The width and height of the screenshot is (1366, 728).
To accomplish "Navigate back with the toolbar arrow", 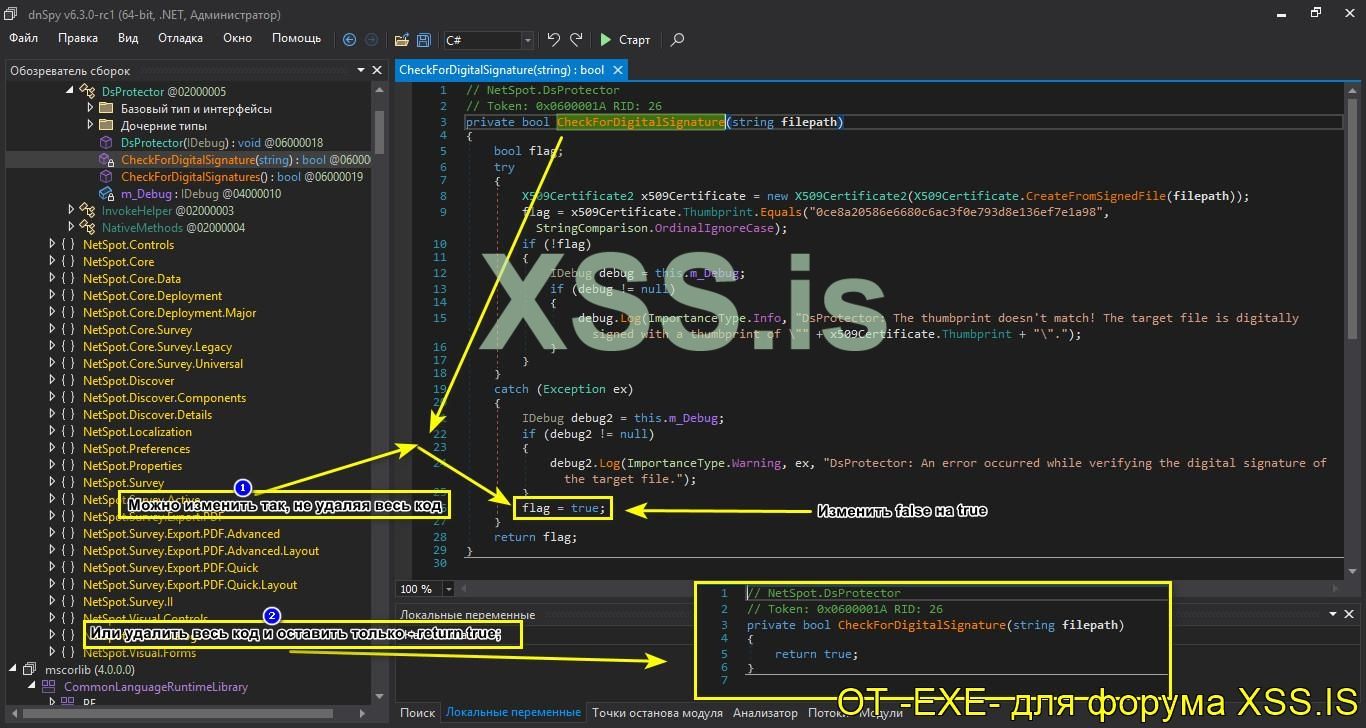I will tap(349, 40).
